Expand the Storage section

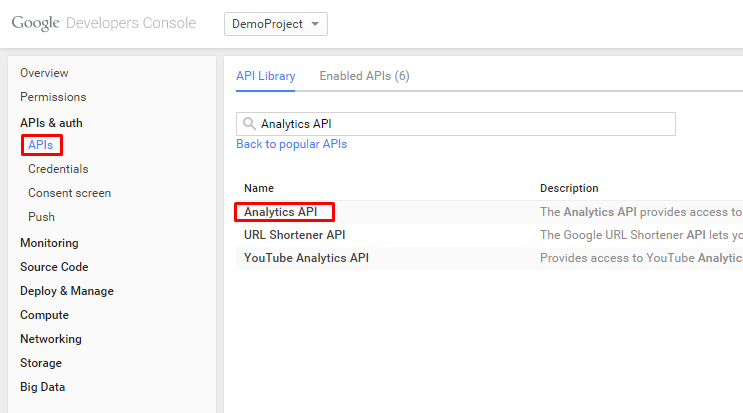pyautogui.click(x=41, y=363)
